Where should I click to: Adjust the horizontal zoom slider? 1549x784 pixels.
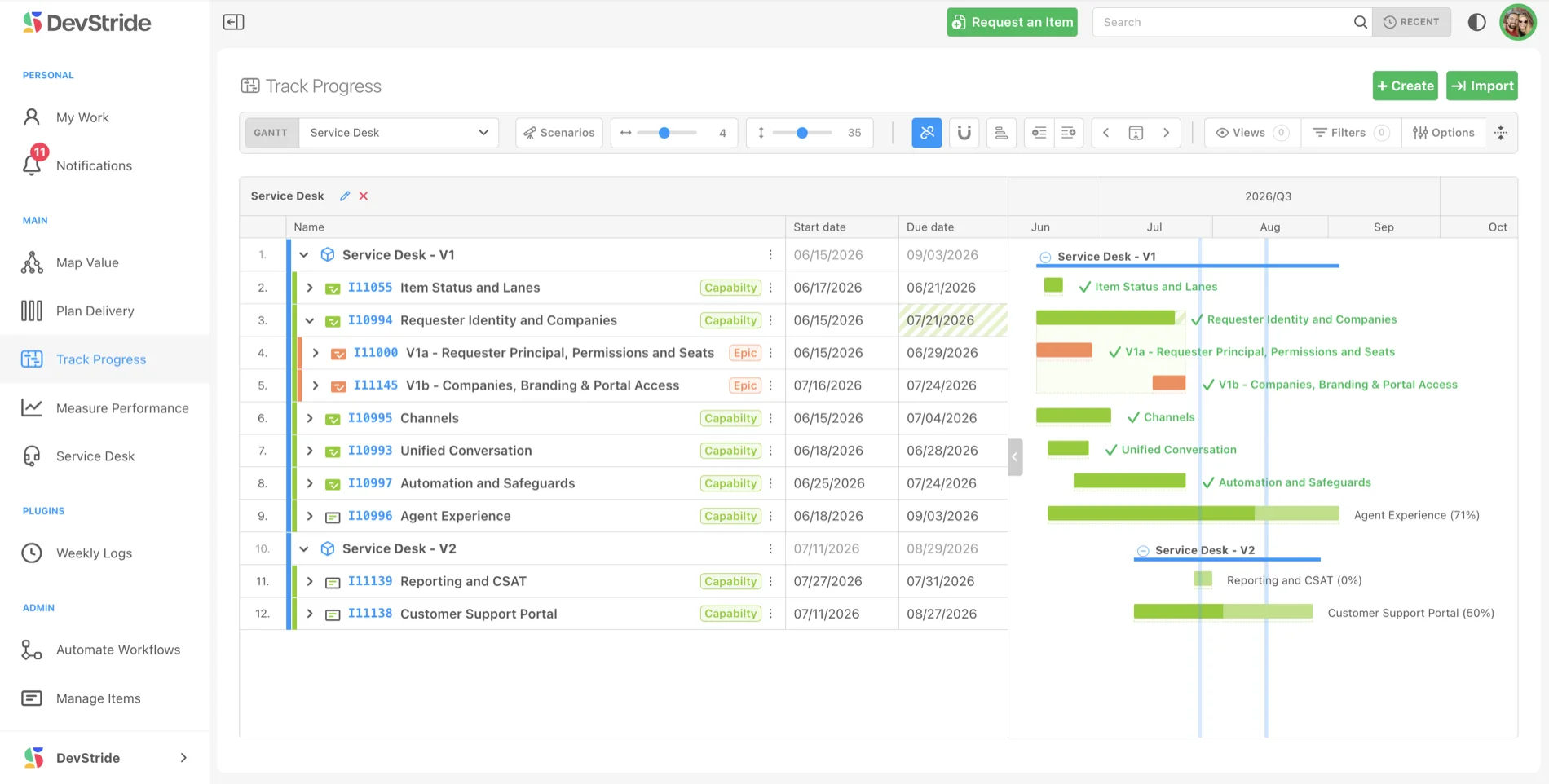[666, 133]
